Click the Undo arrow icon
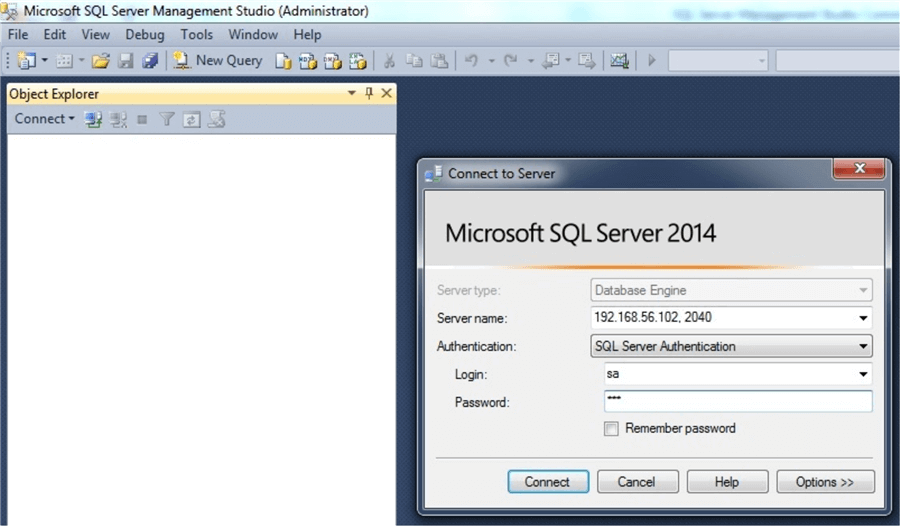This screenshot has width=900, height=526. [x=471, y=60]
